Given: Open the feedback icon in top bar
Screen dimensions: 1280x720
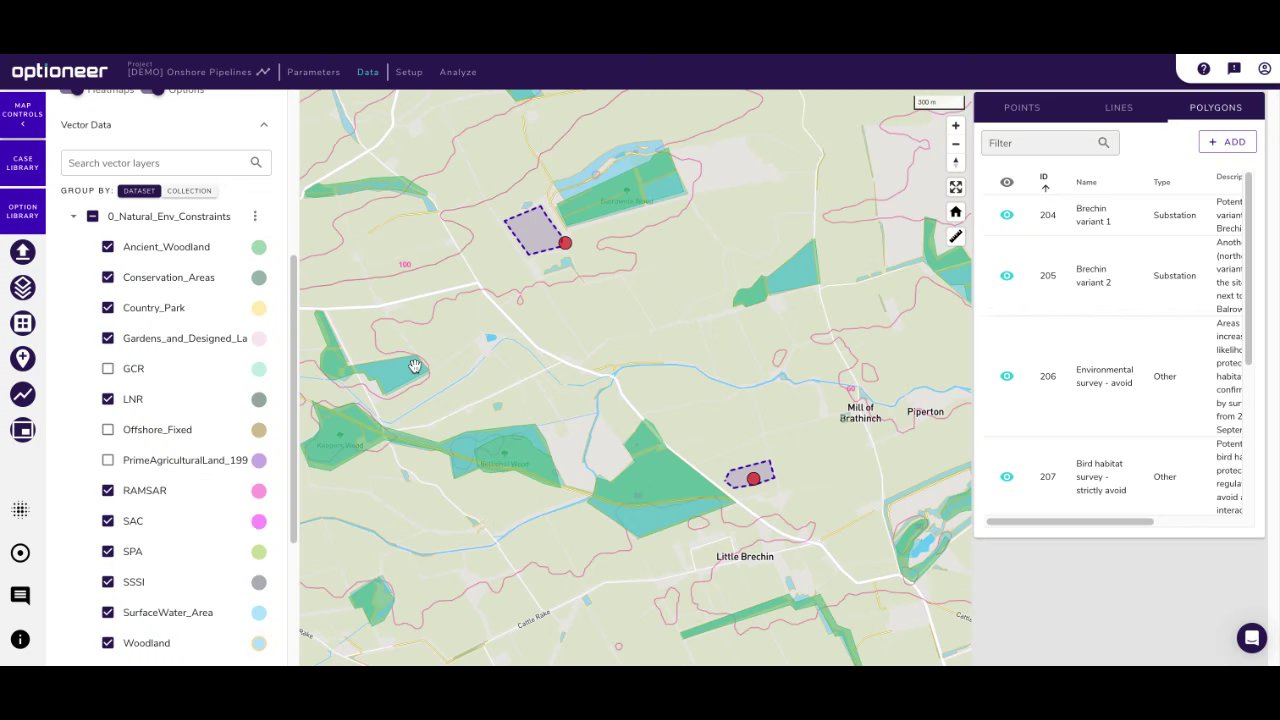Looking at the screenshot, I should [x=1234, y=69].
